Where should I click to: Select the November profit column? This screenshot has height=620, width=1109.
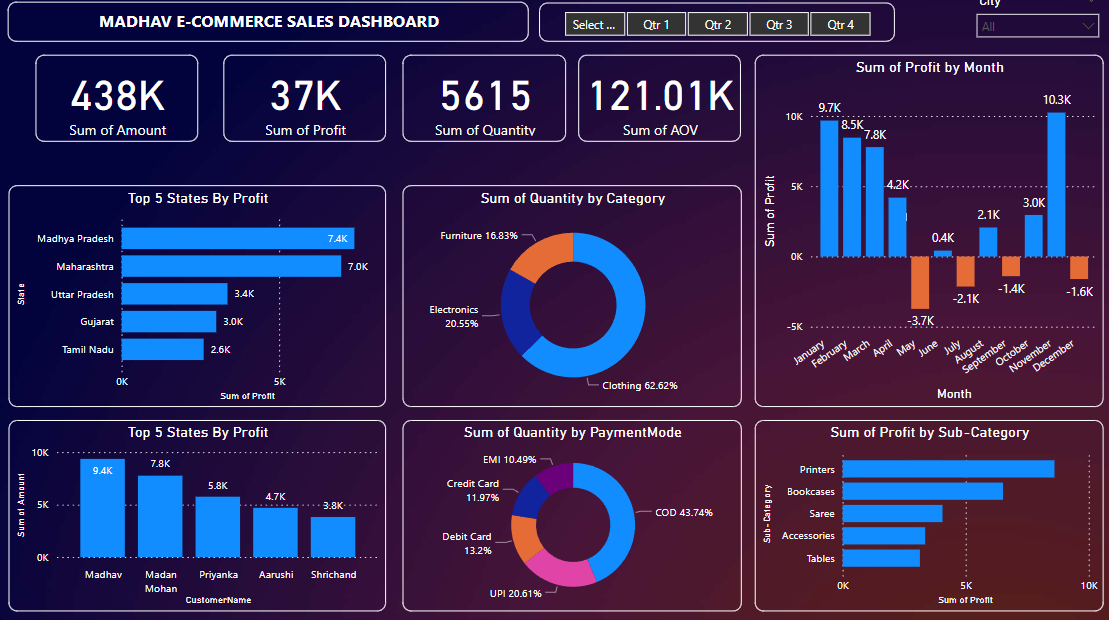click(x=1056, y=185)
